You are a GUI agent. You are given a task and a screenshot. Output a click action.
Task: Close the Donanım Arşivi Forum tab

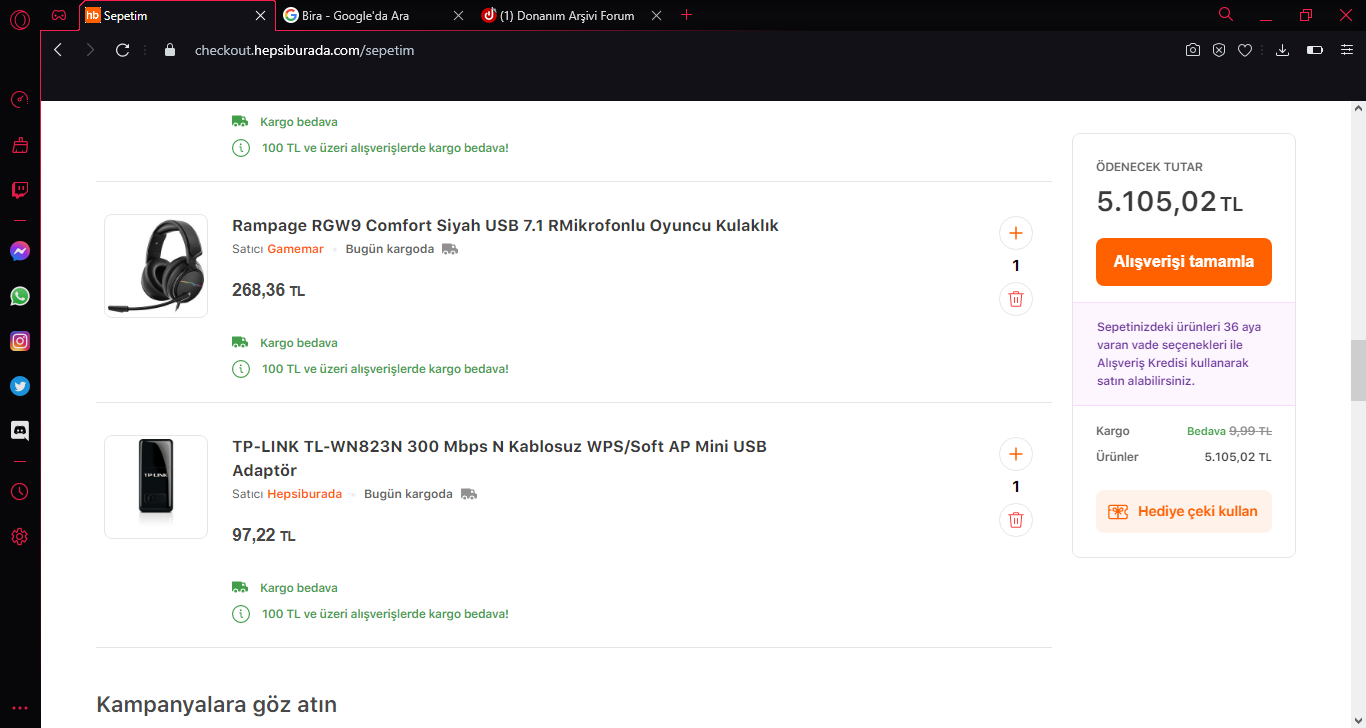(656, 16)
